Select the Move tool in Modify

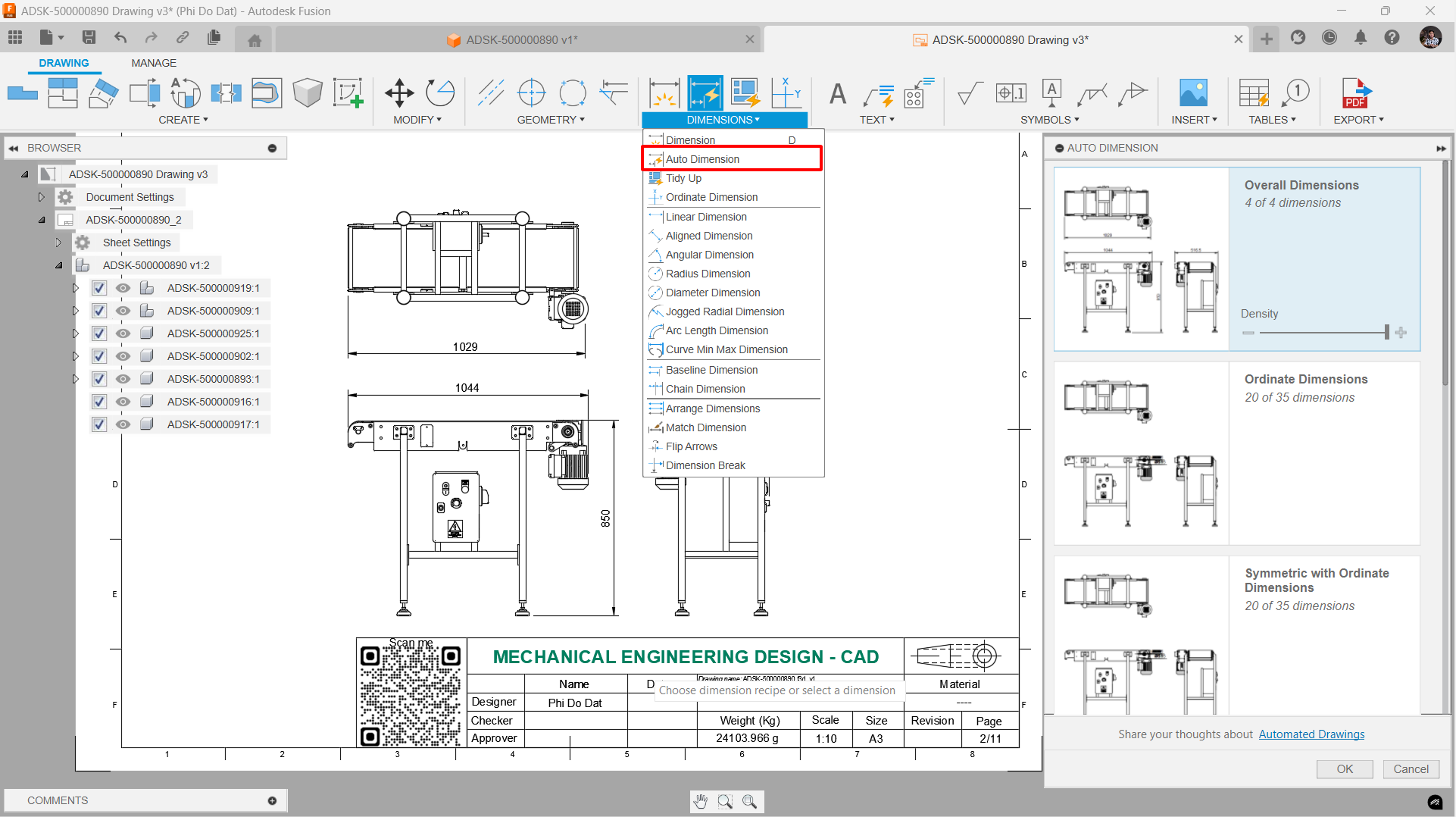click(x=399, y=93)
